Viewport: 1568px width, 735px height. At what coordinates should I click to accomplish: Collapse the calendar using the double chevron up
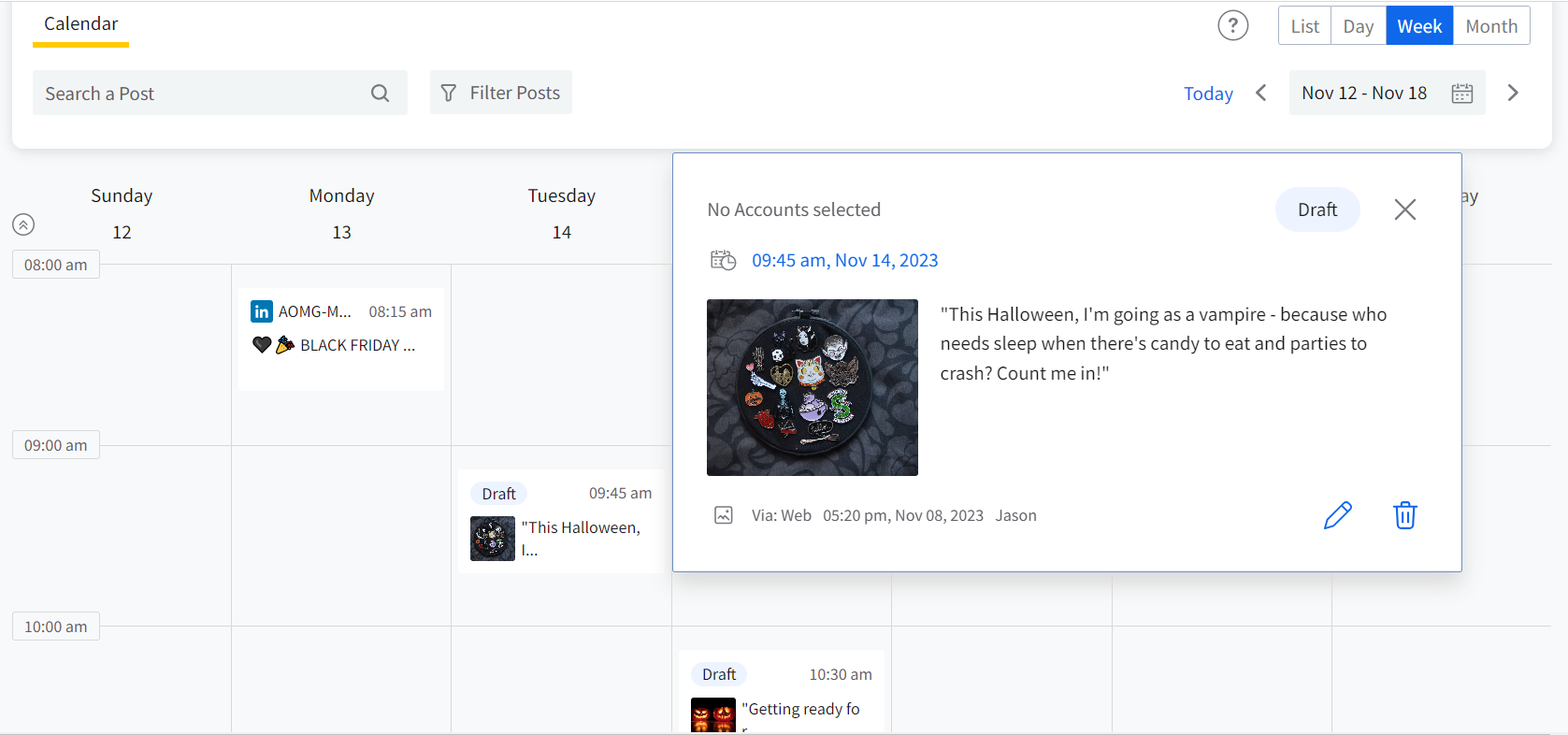(x=23, y=224)
